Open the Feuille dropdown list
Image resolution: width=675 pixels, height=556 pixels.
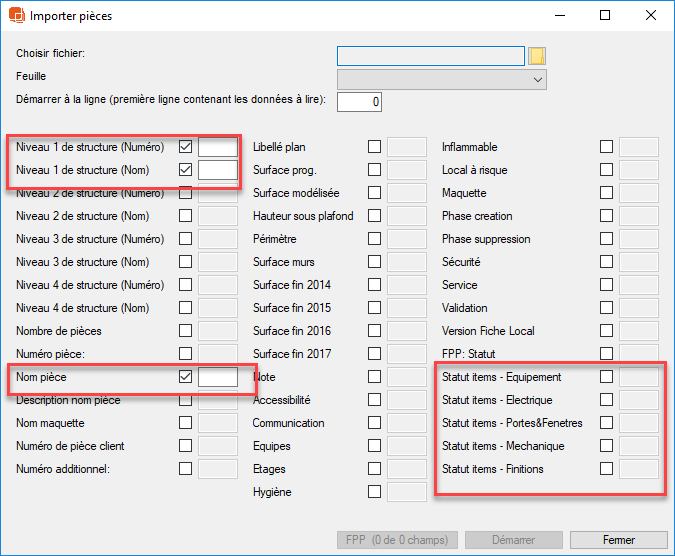click(x=442, y=79)
